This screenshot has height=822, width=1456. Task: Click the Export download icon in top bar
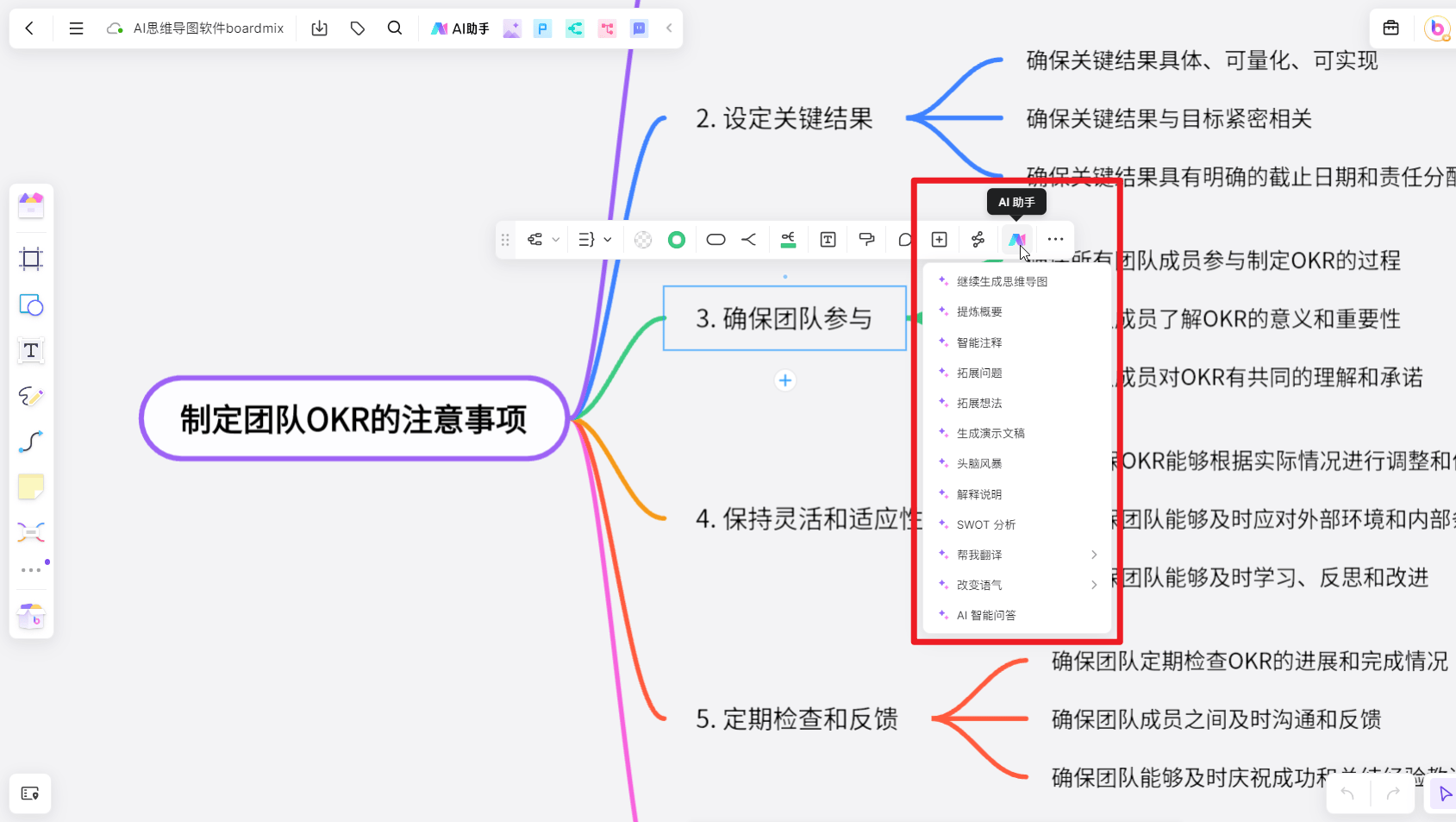click(319, 28)
